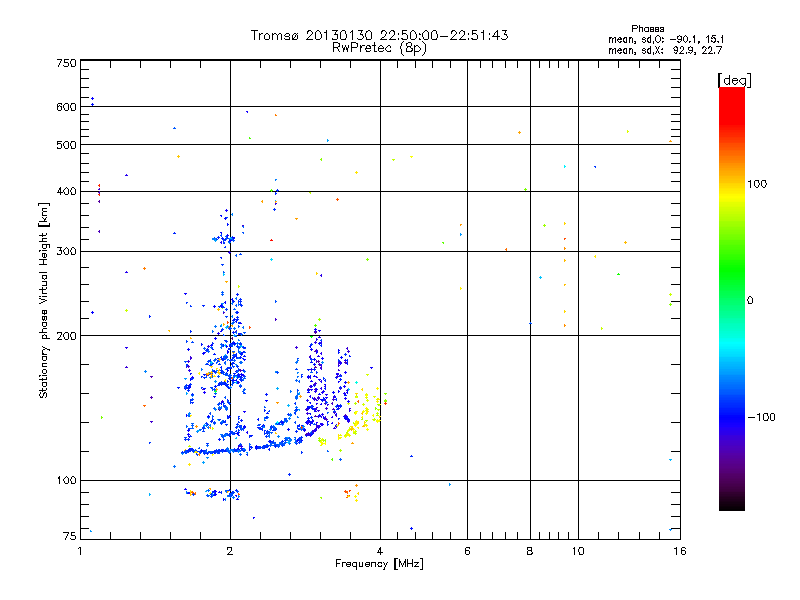Click the plot title 'Tromsø 20130130 22:50:00-22:51:43'
The image size is (800, 600).
pyautogui.click(x=379, y=35)
